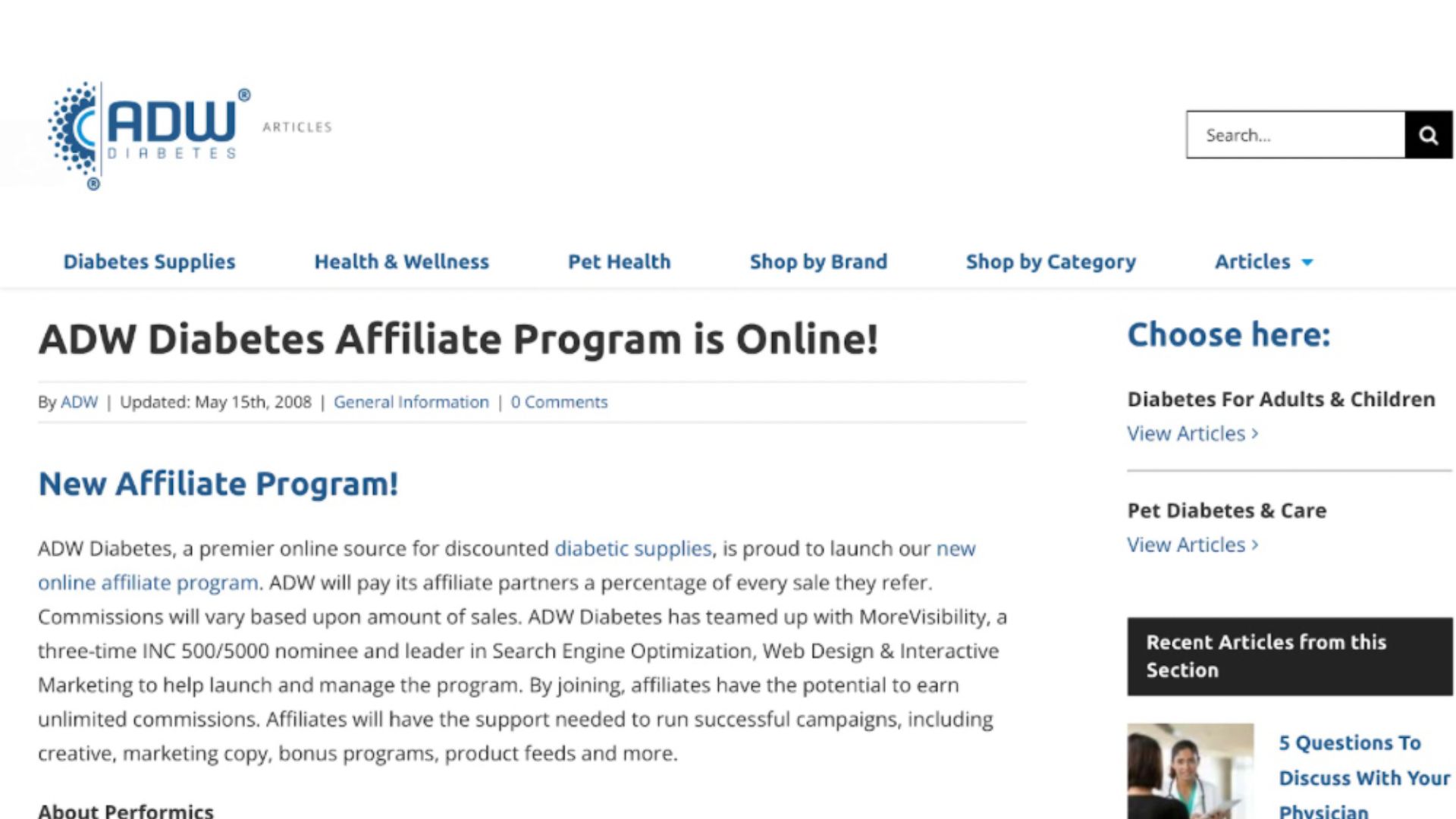1456x819 pixels.
Task: Open Diabetes Supplies menu
Action: [x=149, y=262]
